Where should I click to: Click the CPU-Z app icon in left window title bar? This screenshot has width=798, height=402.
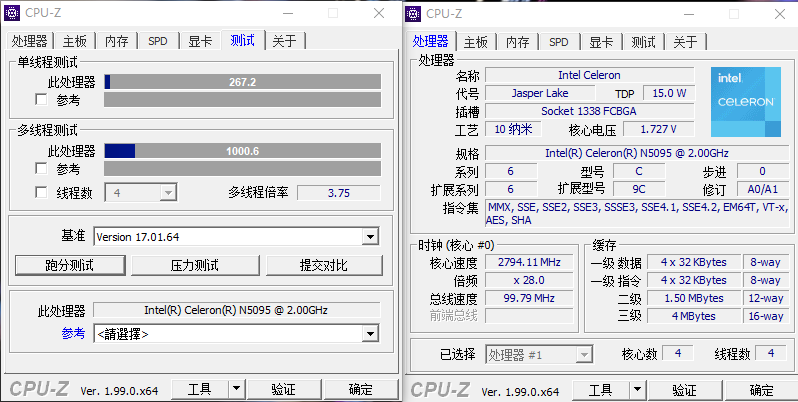[12, 13]
